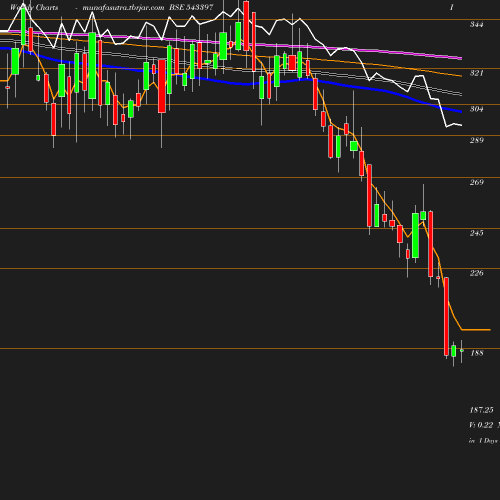Click the Weekly Charts heading
500x500 pixels.
pyautogui.click(x=34, y=7)
